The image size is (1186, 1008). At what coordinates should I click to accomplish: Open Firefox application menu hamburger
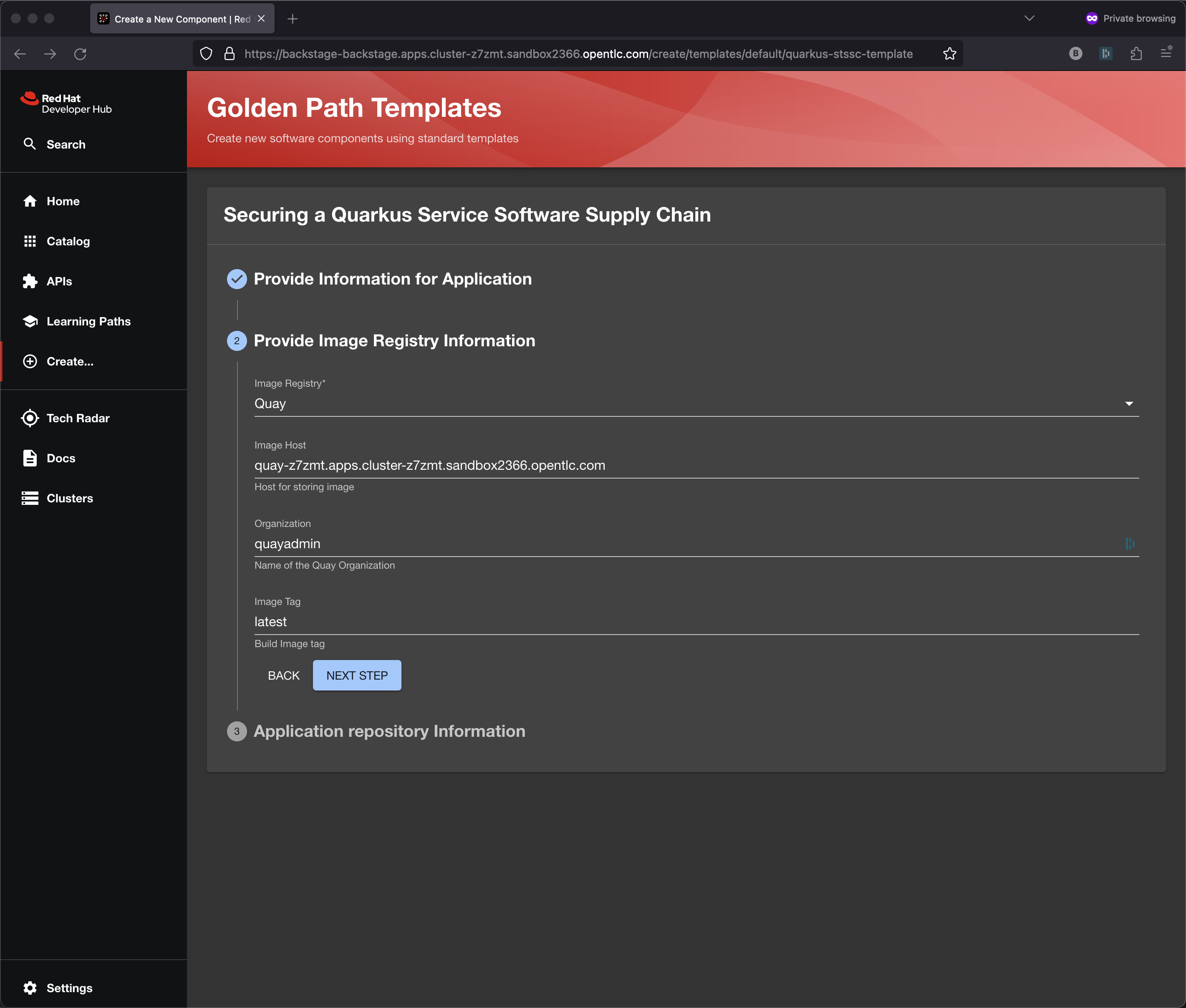1166,54
